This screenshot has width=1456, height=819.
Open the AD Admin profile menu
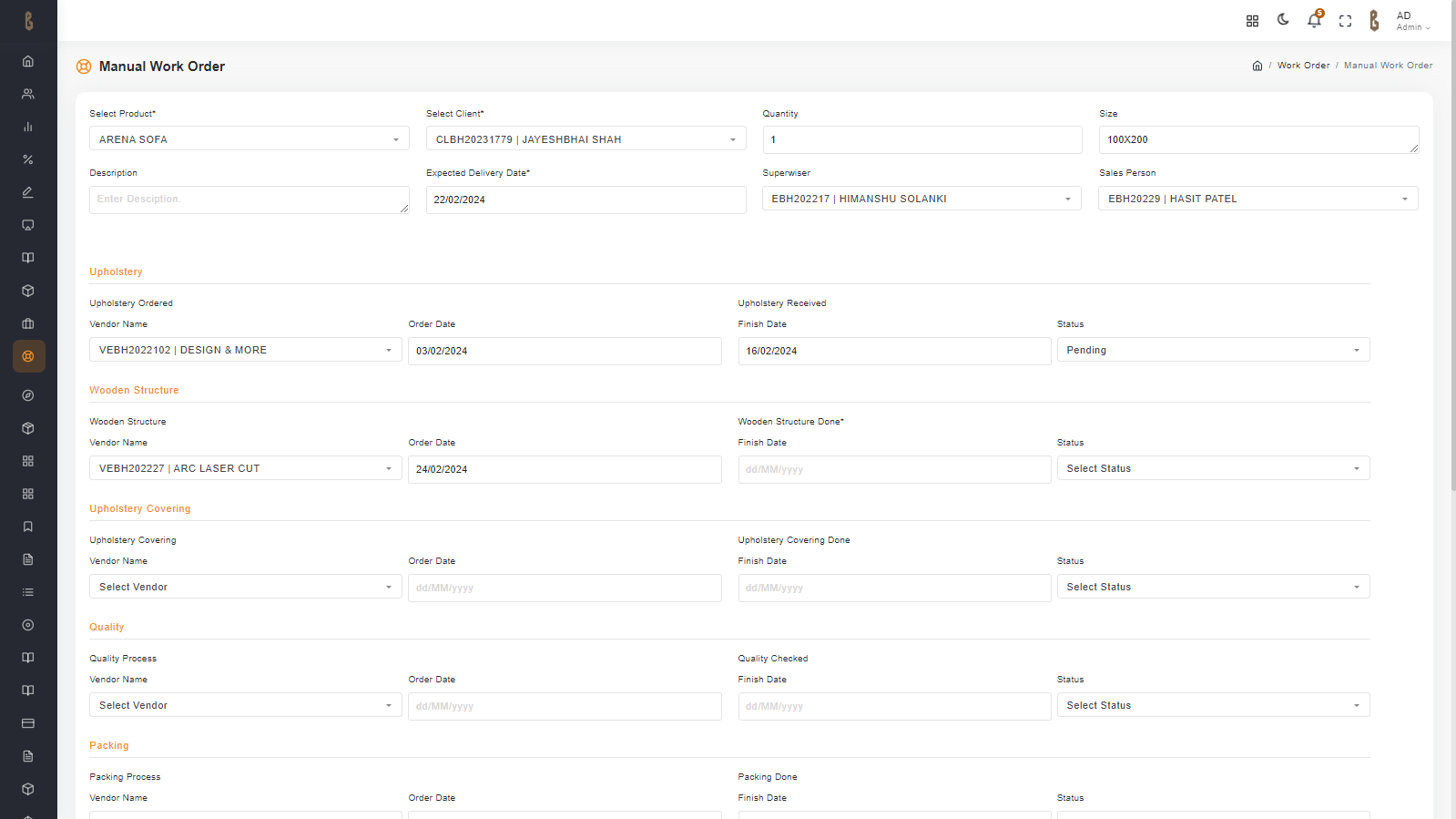(x=1412, y=21)
